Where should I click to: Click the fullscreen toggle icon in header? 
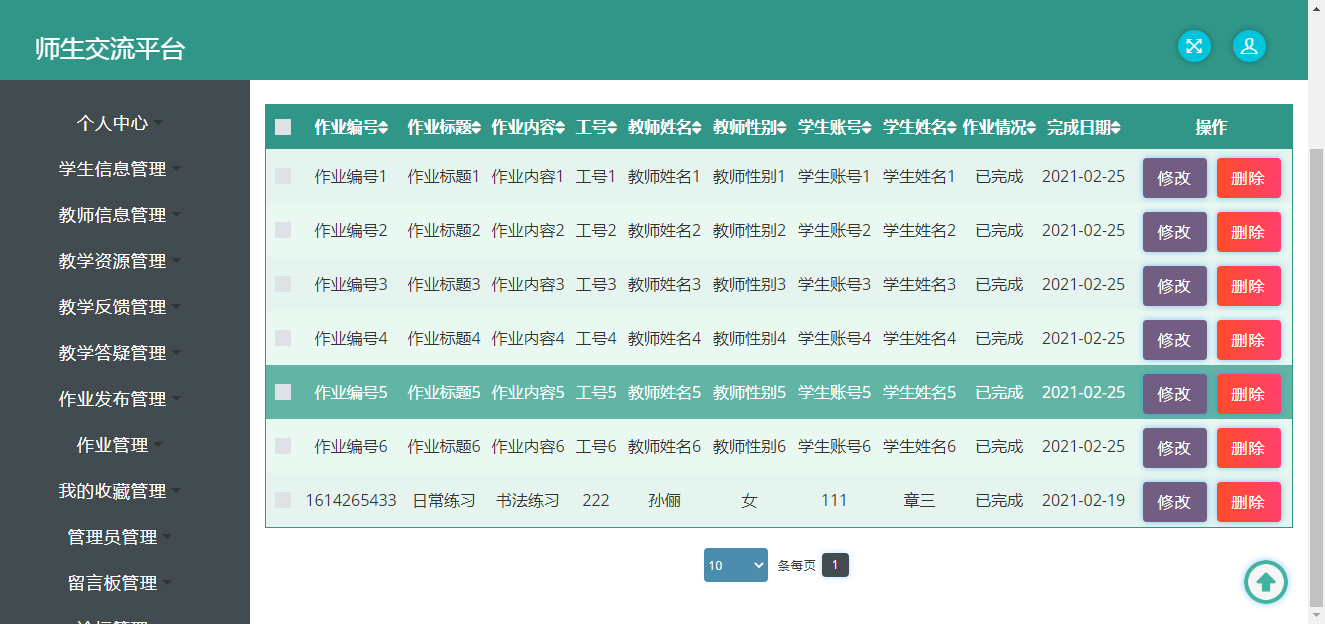click(1194, 46)
